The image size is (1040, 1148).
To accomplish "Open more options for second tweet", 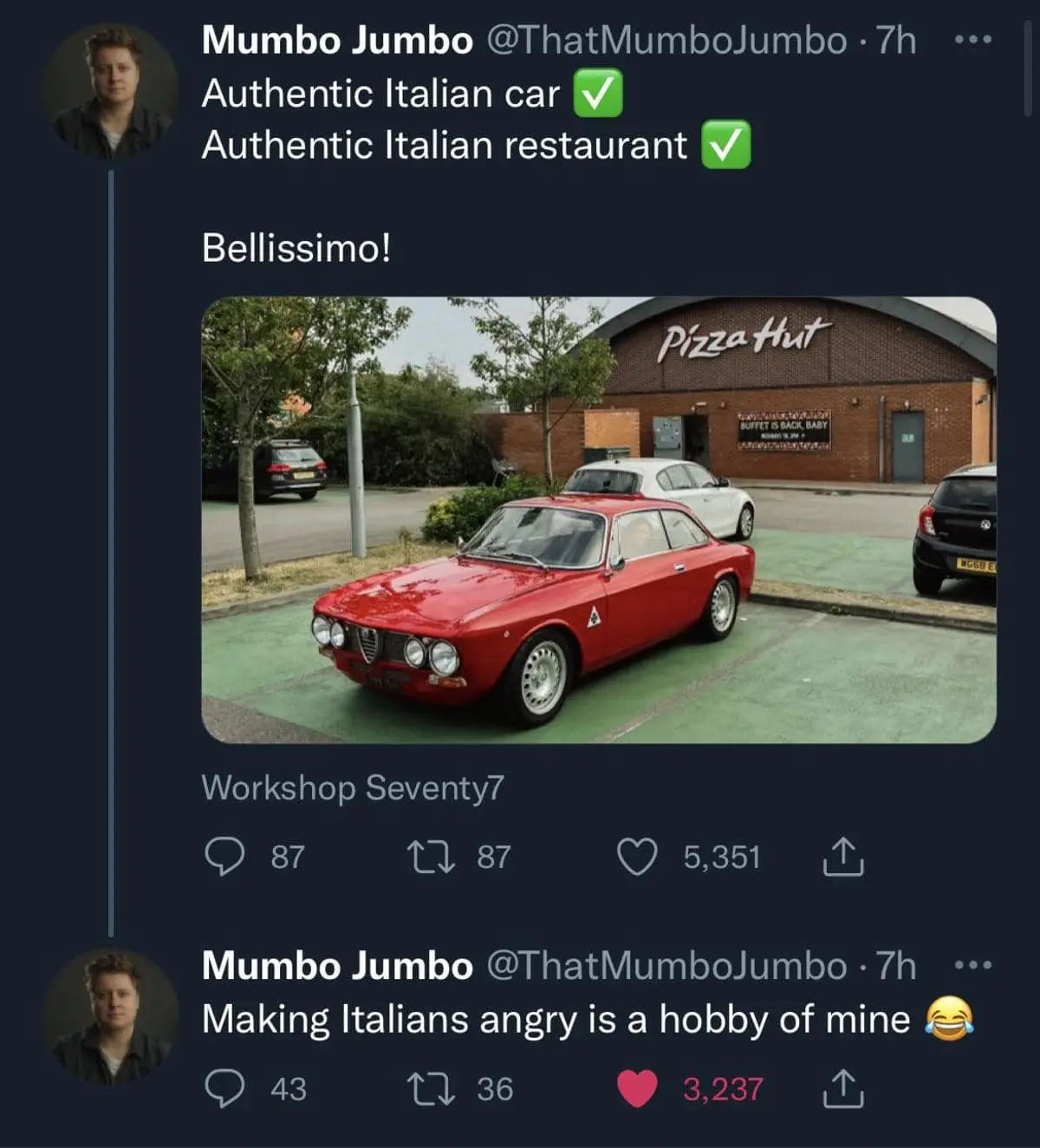I will [972, 965].
